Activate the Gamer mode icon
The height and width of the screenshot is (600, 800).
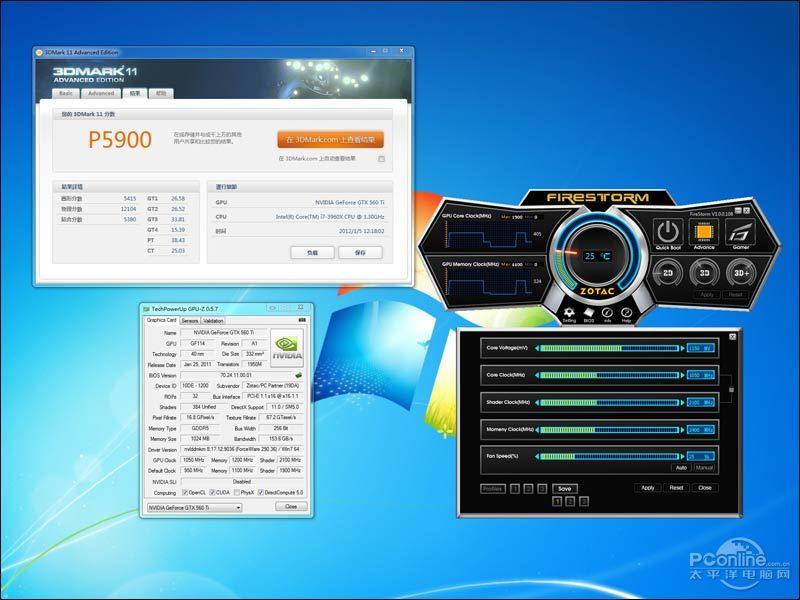click(x=741, y=233)
